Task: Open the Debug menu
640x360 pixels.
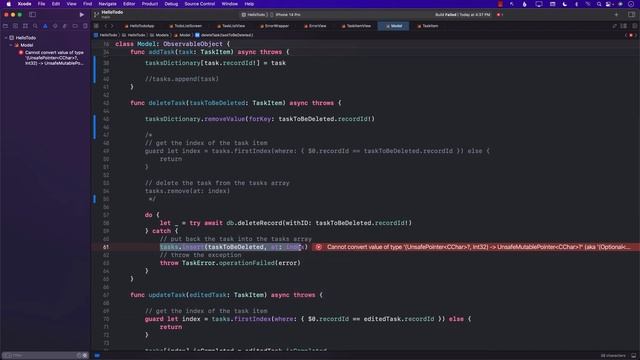Action: tap(171, 4)
